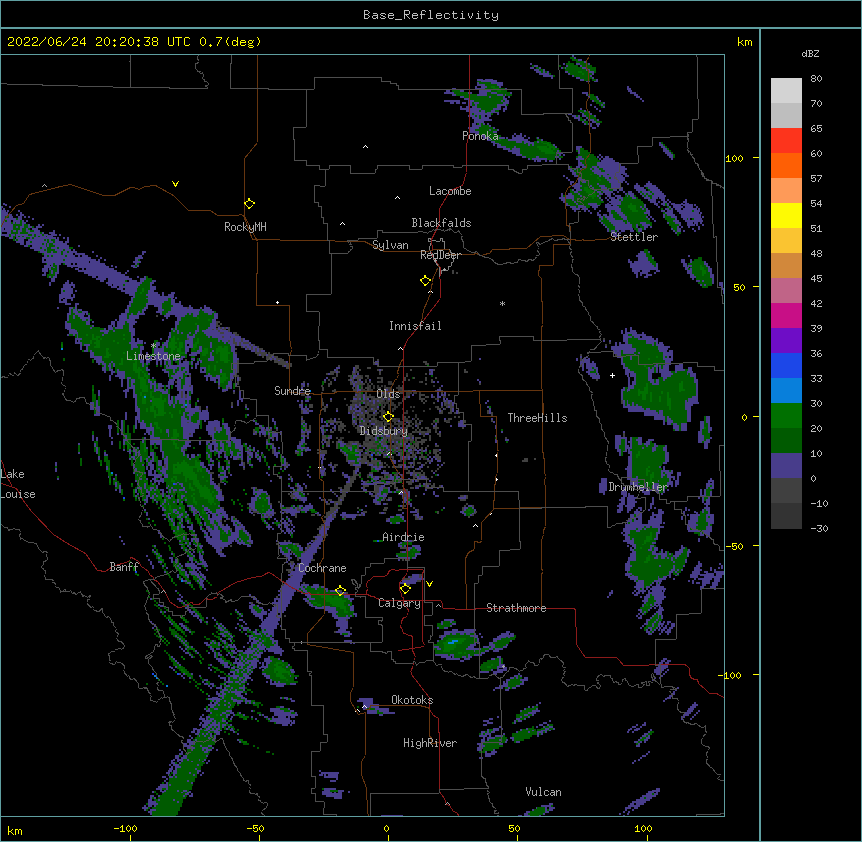This screenshot has width=862, height=842.
Task: Click the -100 tick on bottom axis
Action: (x=125, y=828)
